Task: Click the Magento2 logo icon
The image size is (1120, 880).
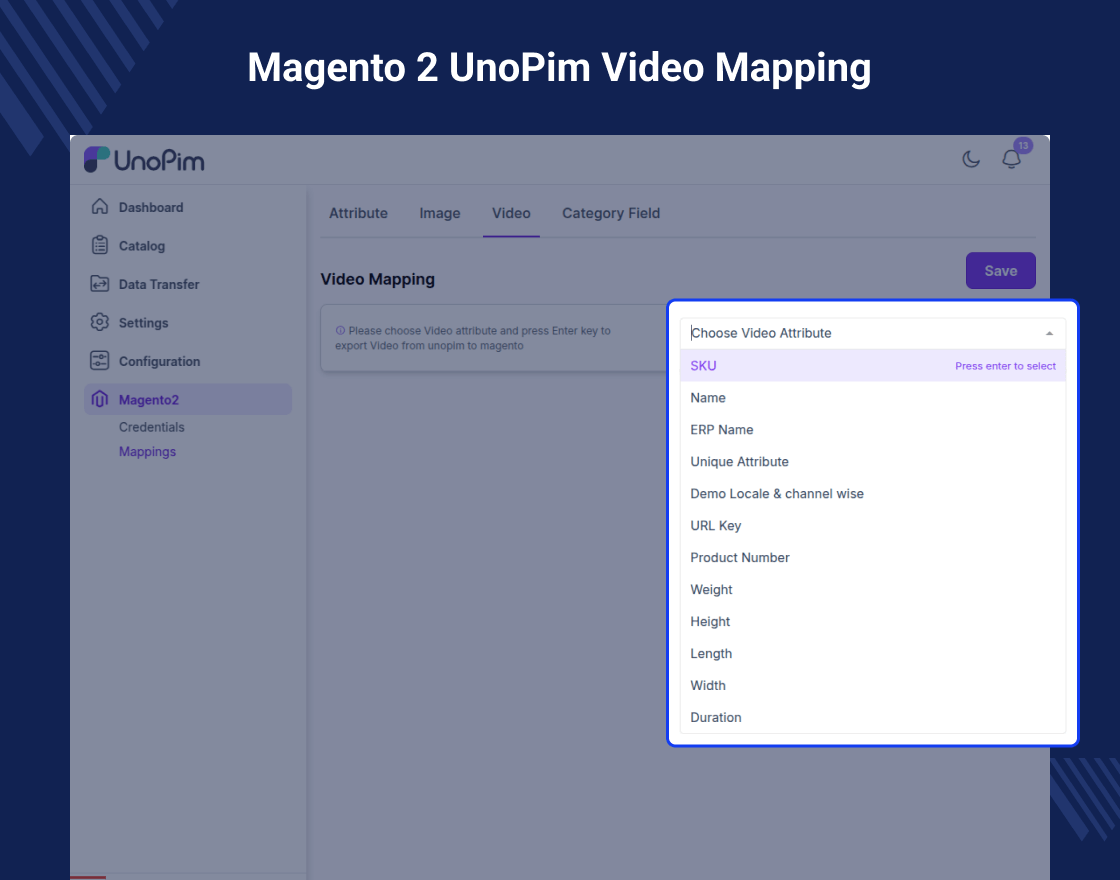Action: pos(100,399)
